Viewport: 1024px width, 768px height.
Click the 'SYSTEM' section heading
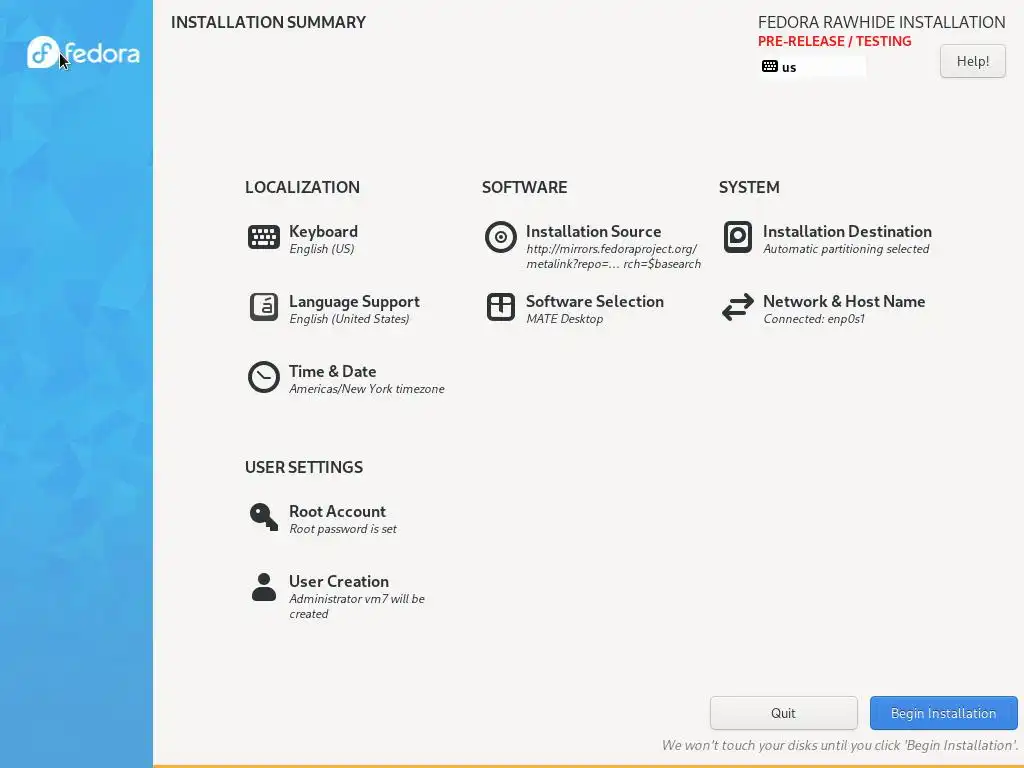[x=749, y=187]
